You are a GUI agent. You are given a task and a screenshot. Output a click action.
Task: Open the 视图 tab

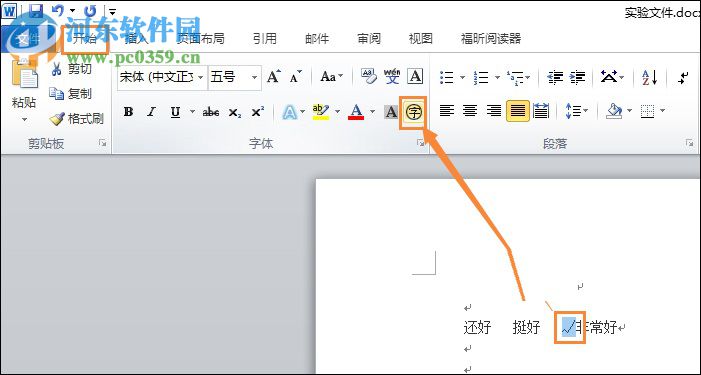coord(421,38)
